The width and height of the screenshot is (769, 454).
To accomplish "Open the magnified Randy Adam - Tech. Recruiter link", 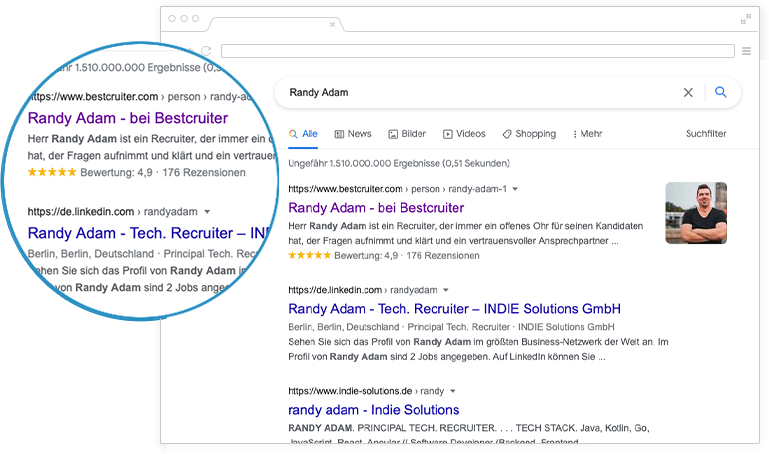I will click(150, 233).
